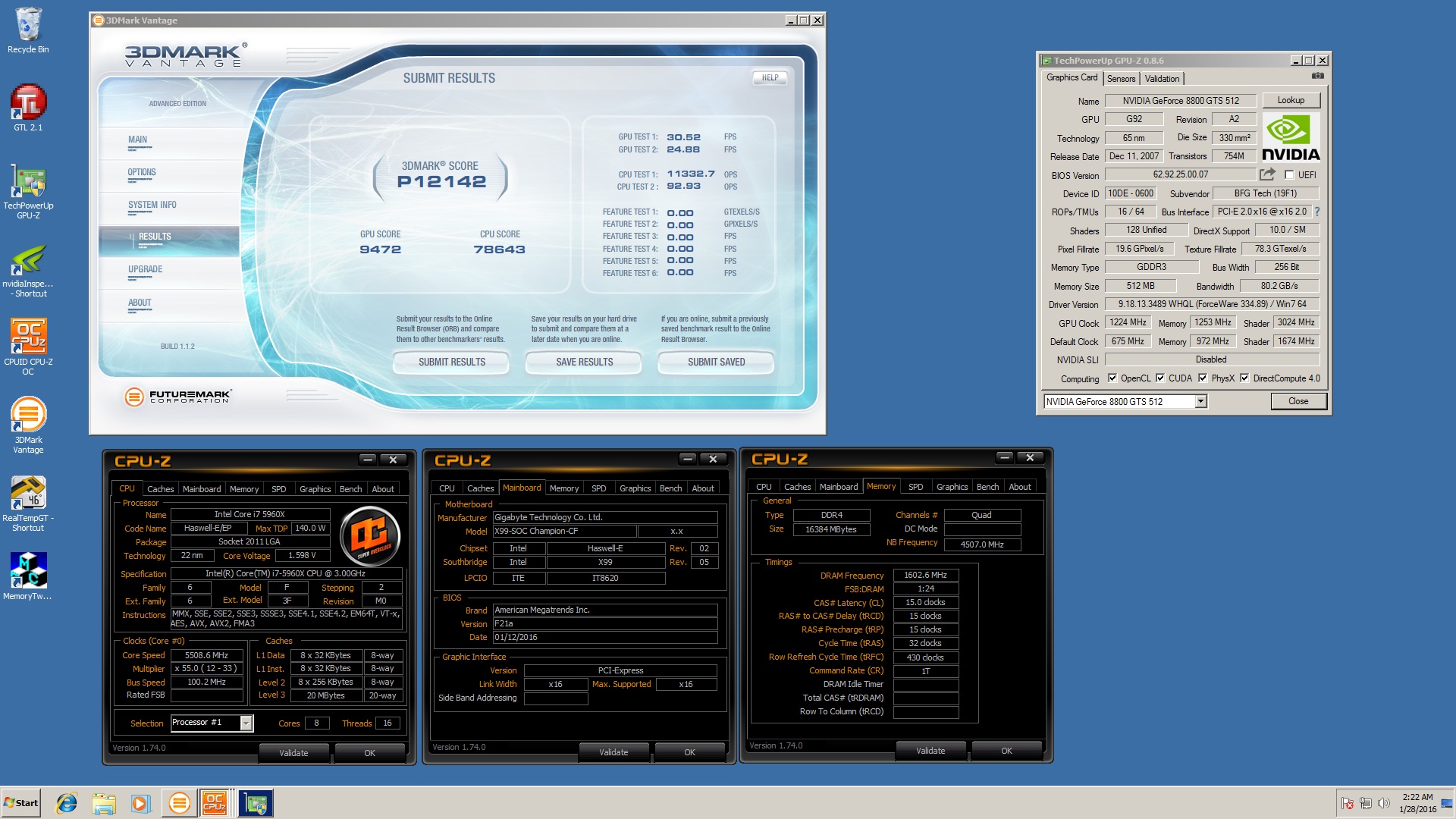The width and height of the screenshot is (1456, 819).
Task: Click the SAVE RESULTS button
Action: [x=584, y=362]
